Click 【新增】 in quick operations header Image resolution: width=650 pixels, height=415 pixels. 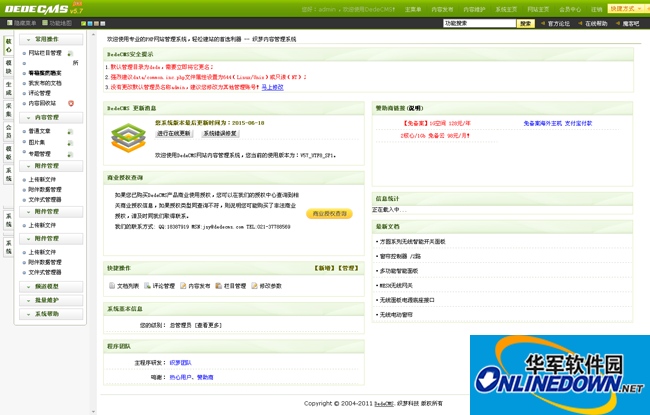point(325,268)
